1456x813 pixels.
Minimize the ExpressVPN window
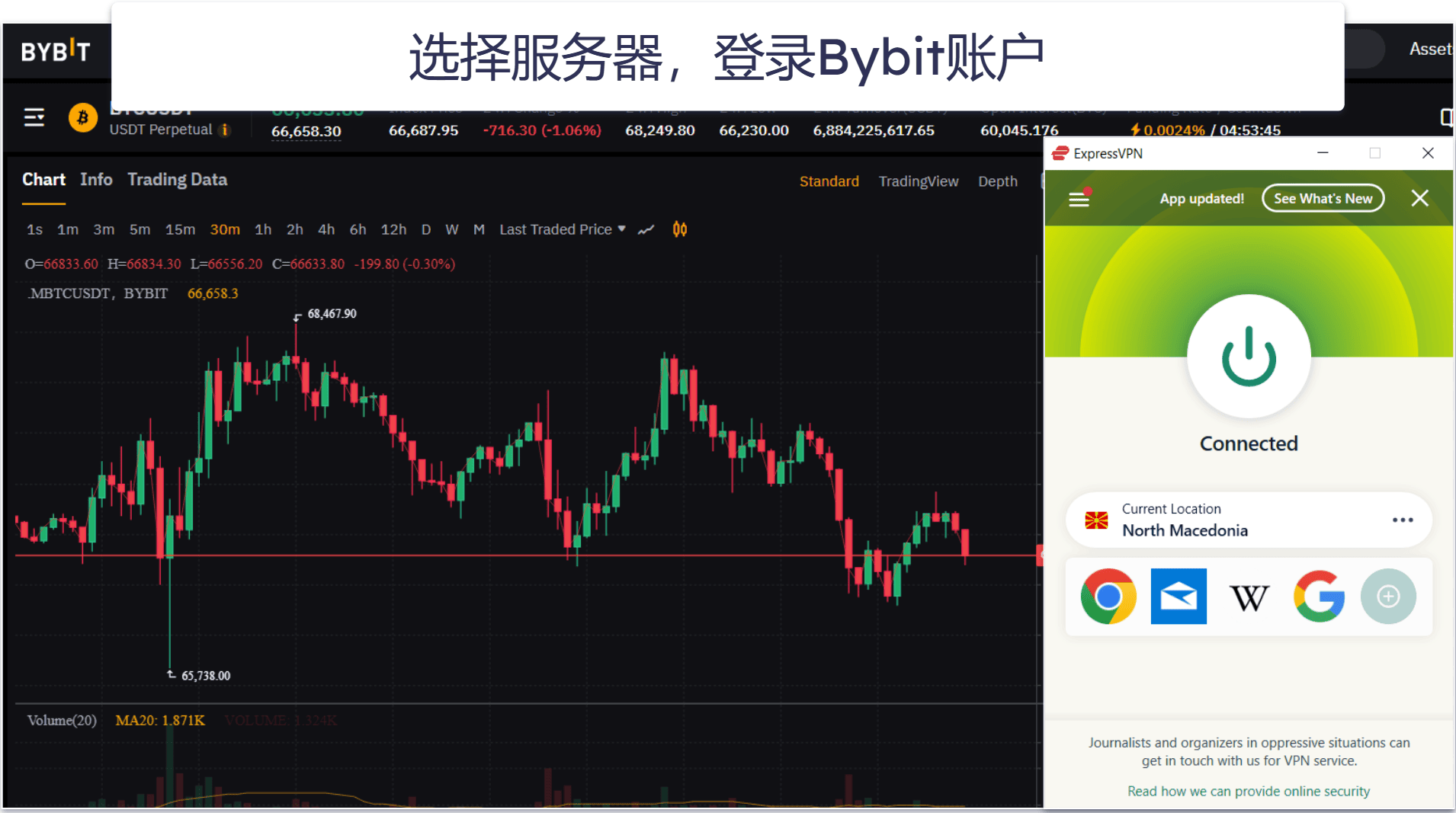pos(1323,153)
